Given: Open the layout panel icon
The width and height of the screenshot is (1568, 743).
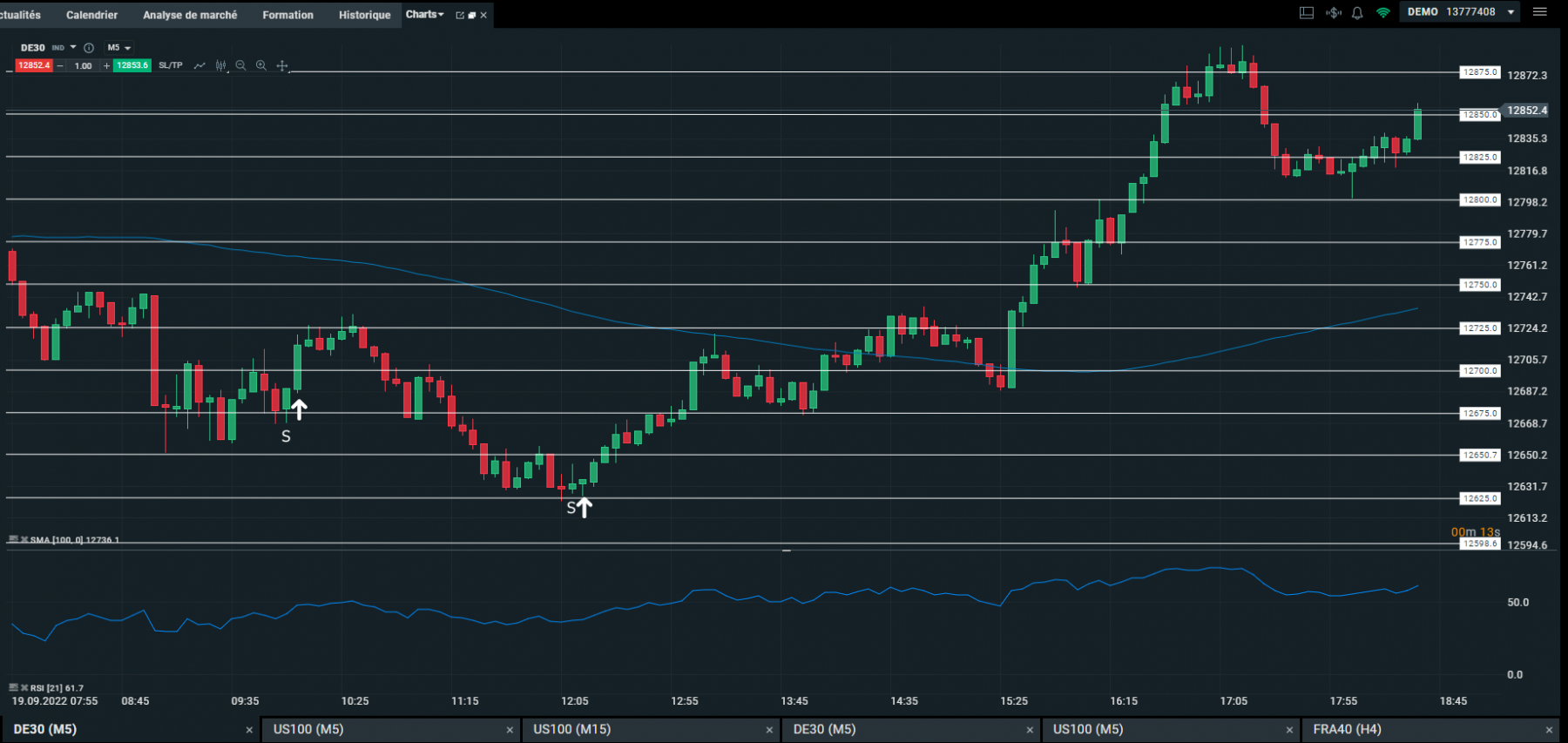Looking at the screenshot, I should pyautogui.click(x=1307, y=12).
